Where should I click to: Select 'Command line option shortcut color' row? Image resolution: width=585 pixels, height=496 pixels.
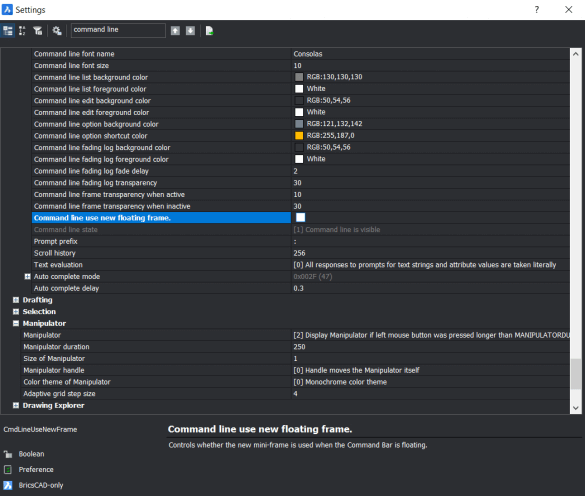(300, 136)
